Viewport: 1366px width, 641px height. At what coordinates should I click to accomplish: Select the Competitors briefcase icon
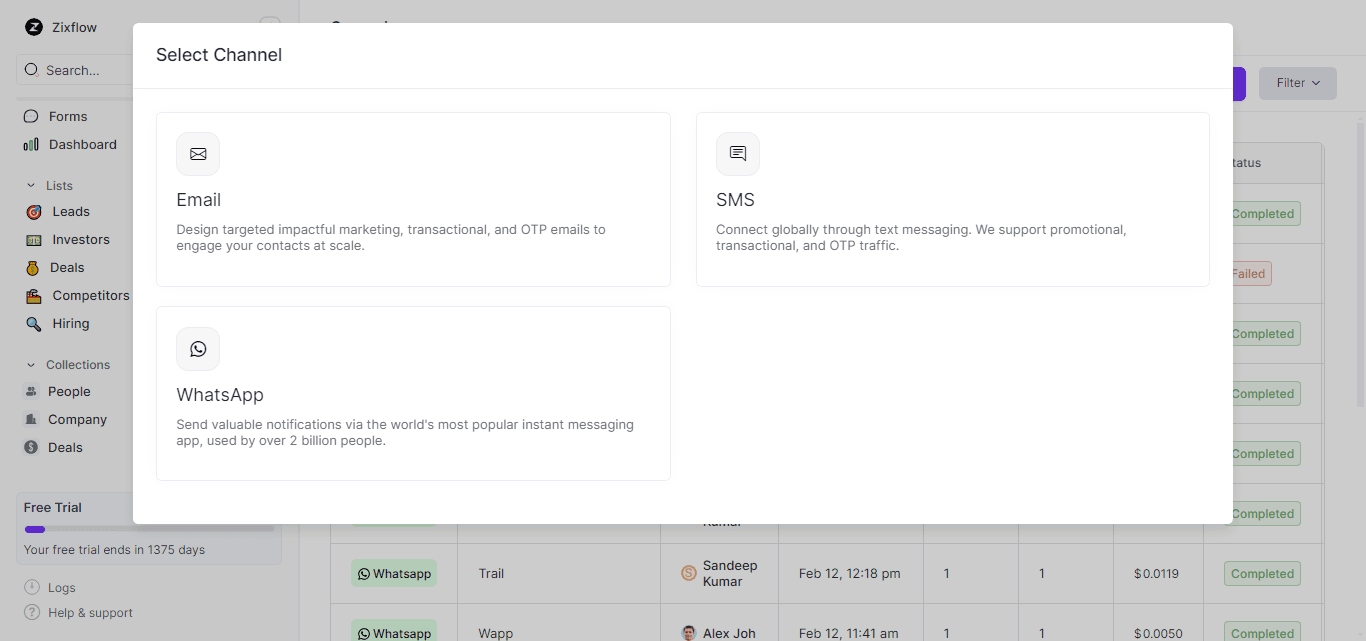click(33, 295)
